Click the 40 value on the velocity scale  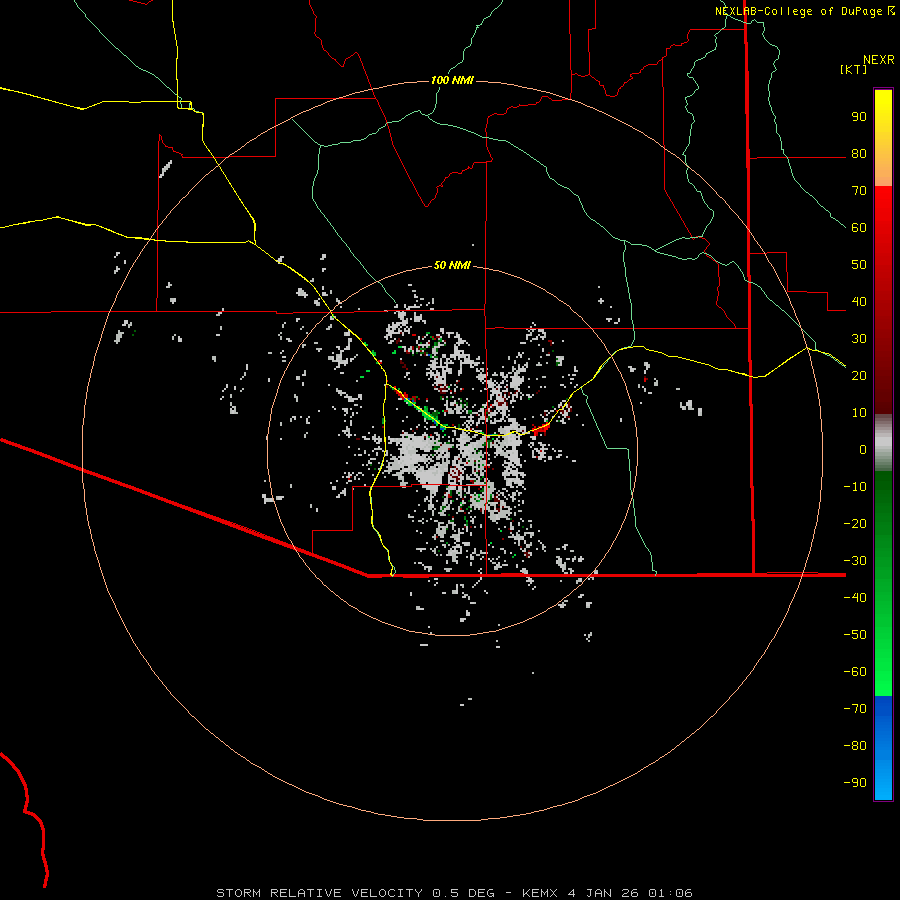pyautogui.click(x=859, y=301)
